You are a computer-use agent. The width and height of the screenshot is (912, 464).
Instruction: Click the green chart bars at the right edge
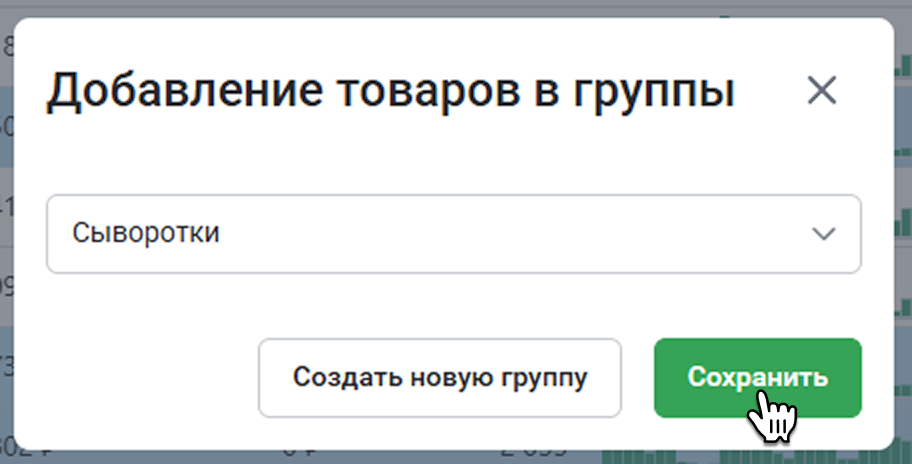(903, 233)
